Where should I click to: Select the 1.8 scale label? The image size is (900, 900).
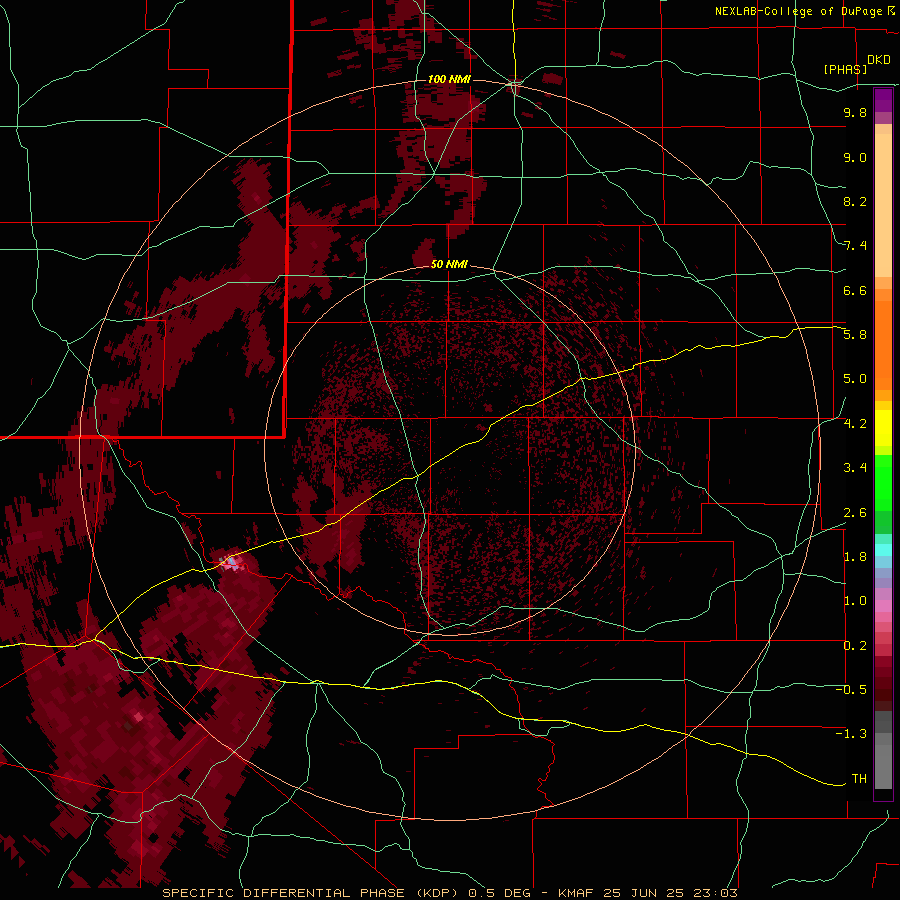coord(855,557)
